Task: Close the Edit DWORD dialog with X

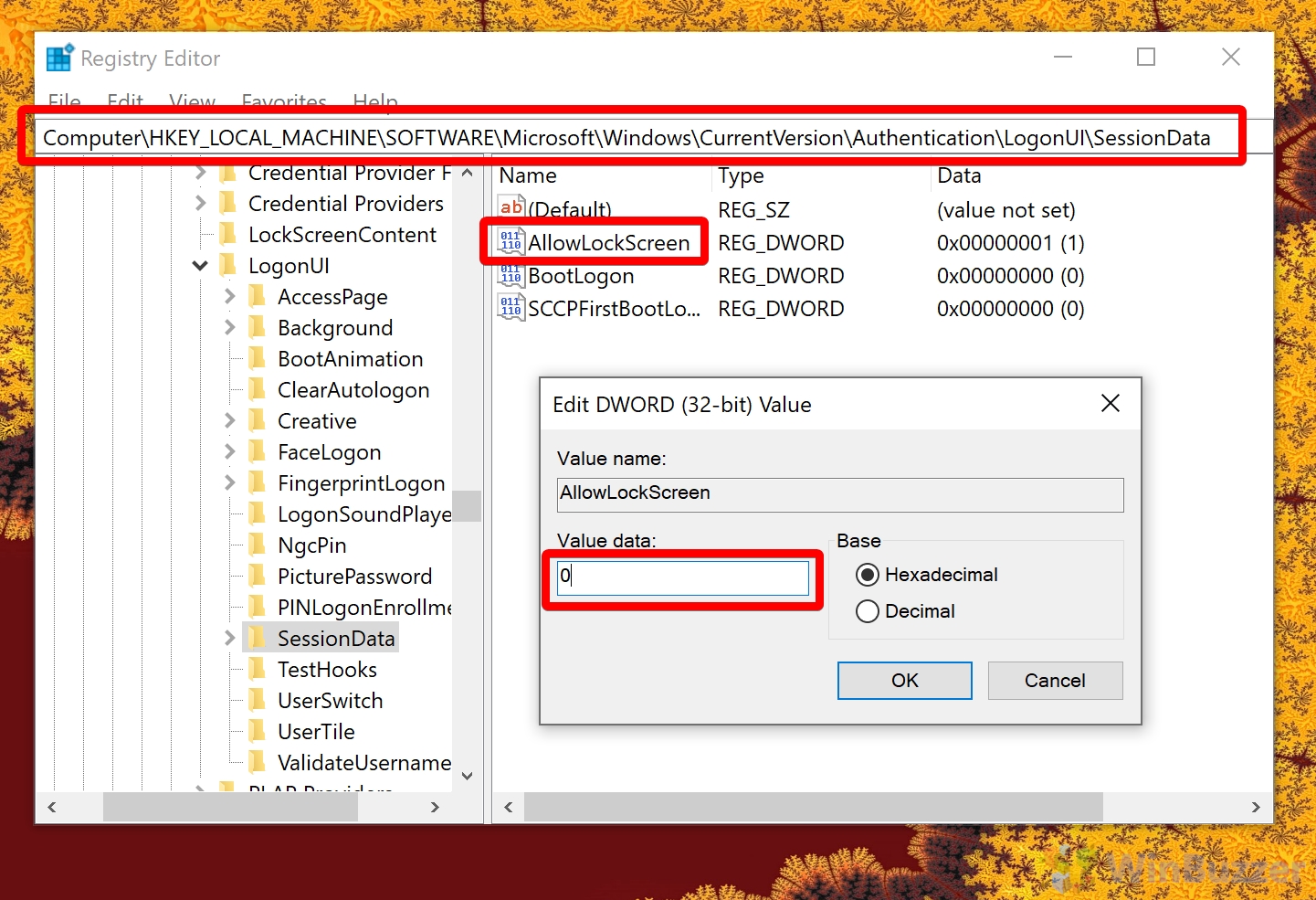Action: [1111, 403]
